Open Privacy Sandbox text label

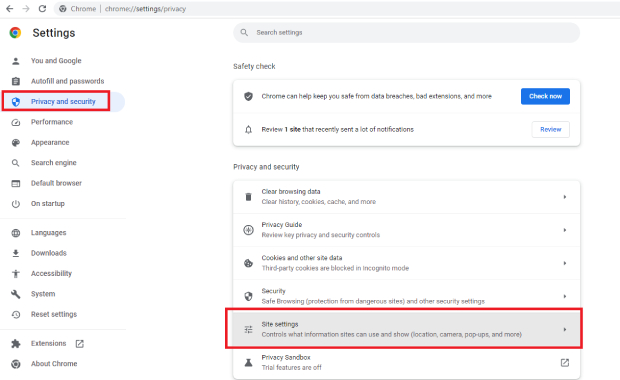[x=286, y=357]
